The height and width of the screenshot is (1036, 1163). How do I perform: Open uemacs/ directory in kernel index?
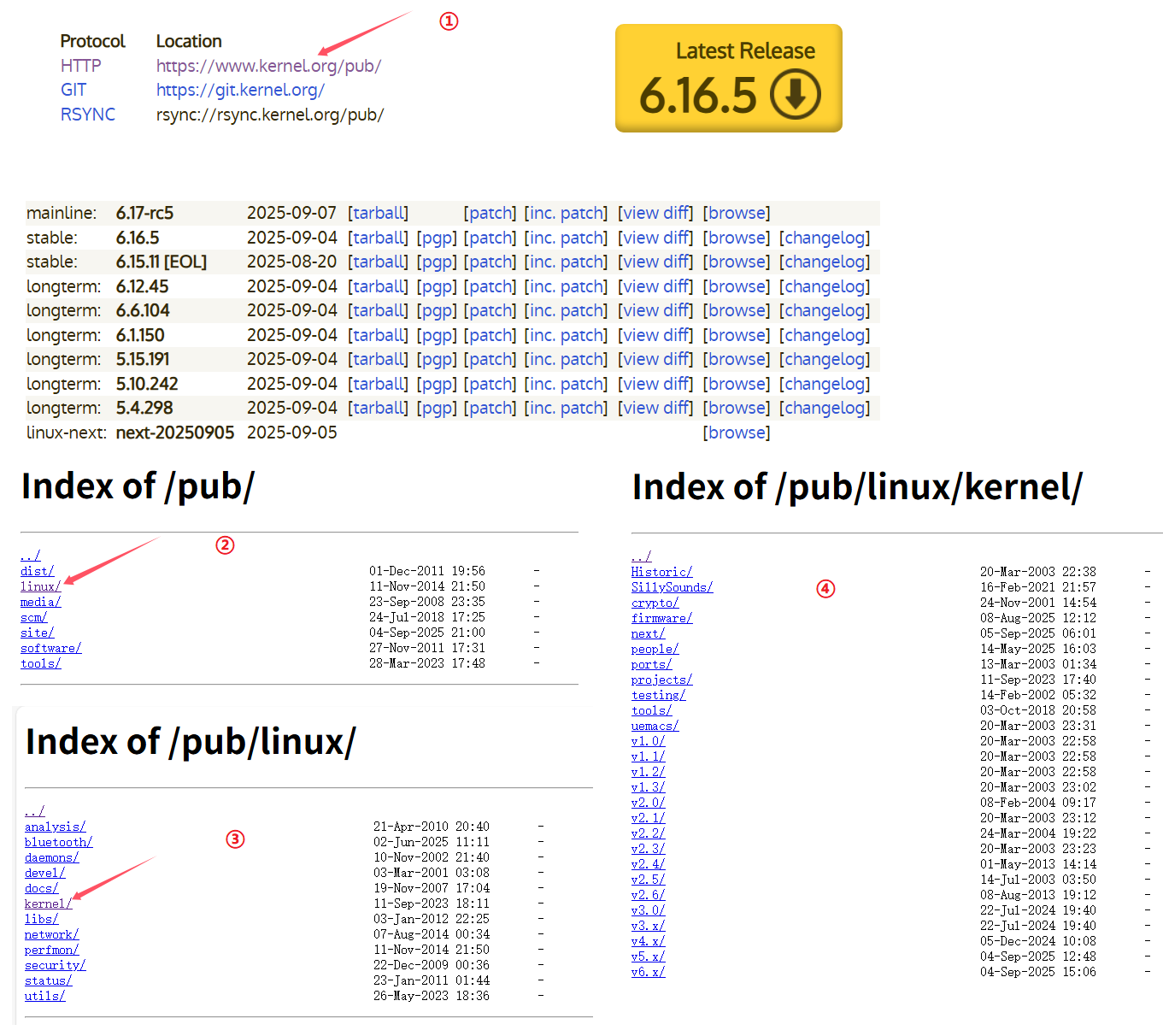[655, 726]
